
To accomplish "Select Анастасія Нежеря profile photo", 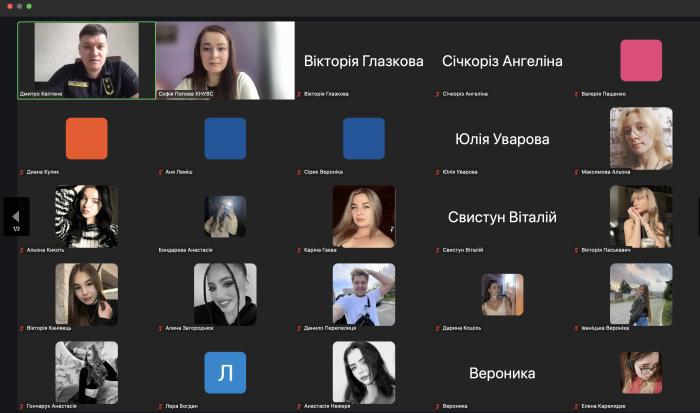I will [x=364, y=372].
